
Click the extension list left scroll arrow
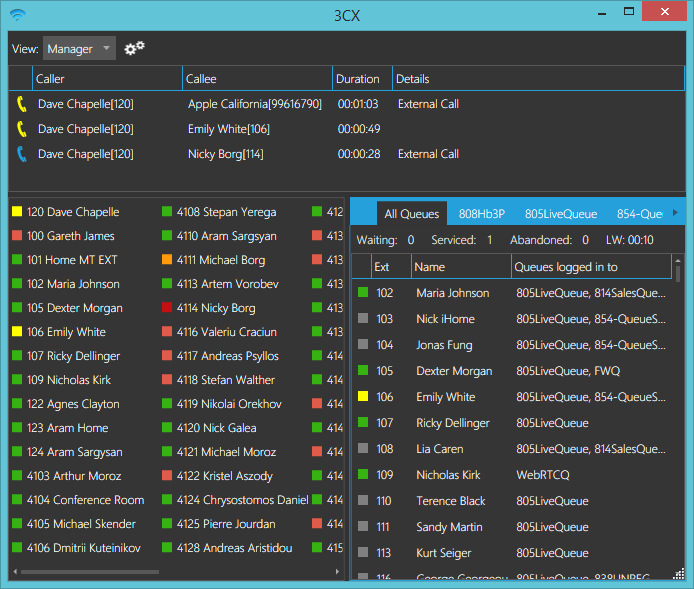click(x=15, y=572)
